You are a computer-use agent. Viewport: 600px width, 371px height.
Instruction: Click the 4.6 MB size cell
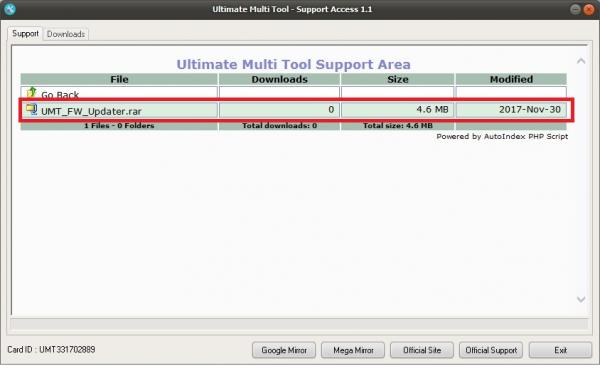point(397,110)
